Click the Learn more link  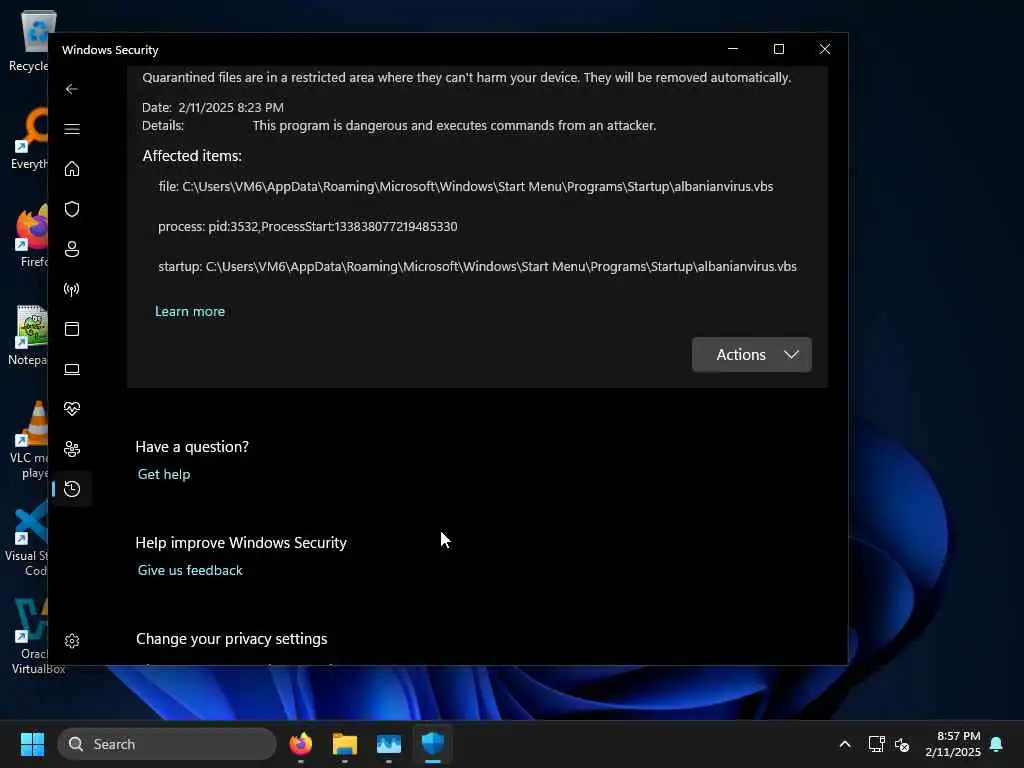(x=190, y=312)
